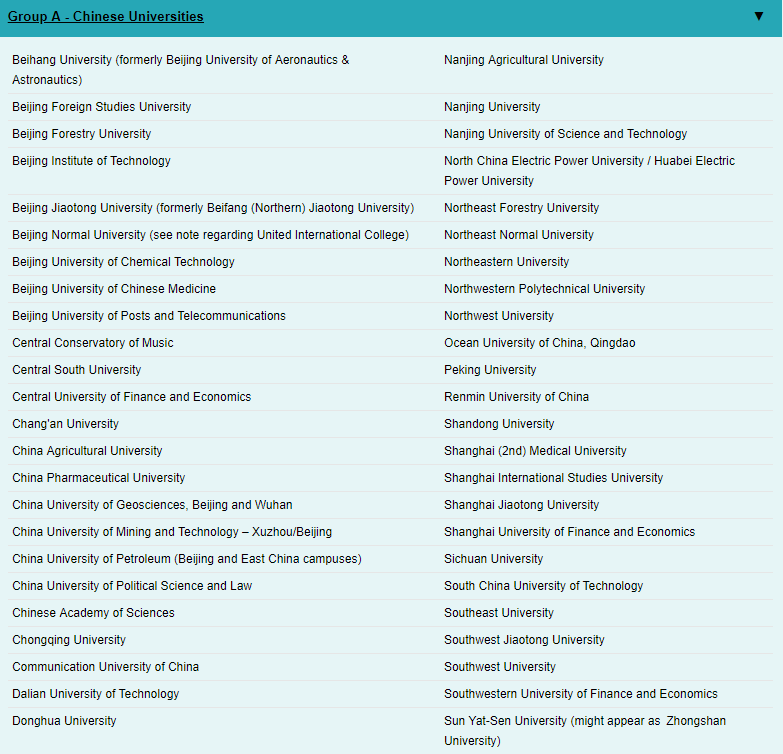Click Chongqing University row
The height and width of the screenshot is (754, 783).
point(69,640)
